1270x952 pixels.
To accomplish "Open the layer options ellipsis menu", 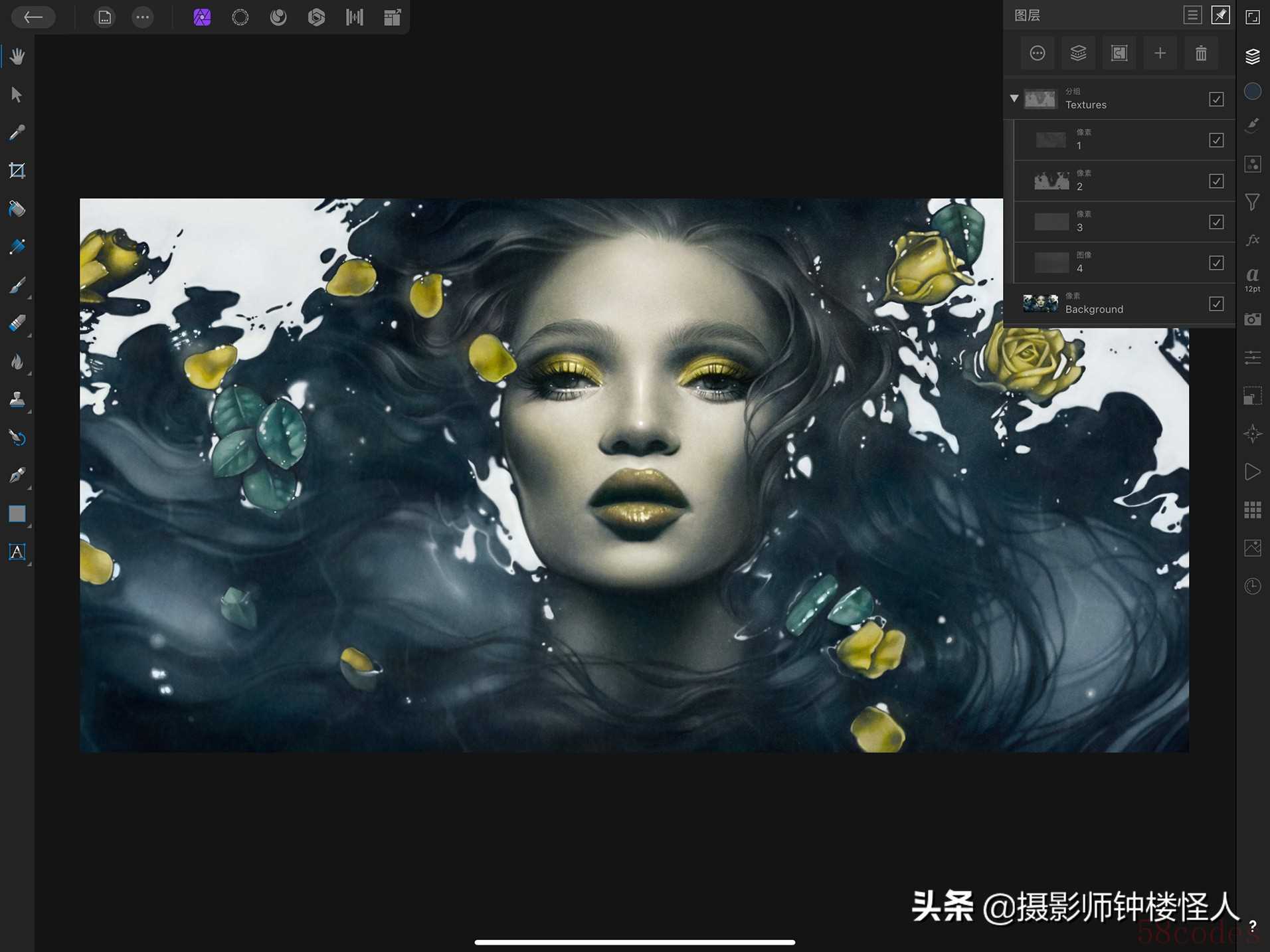I will (x=1037, y=53).
